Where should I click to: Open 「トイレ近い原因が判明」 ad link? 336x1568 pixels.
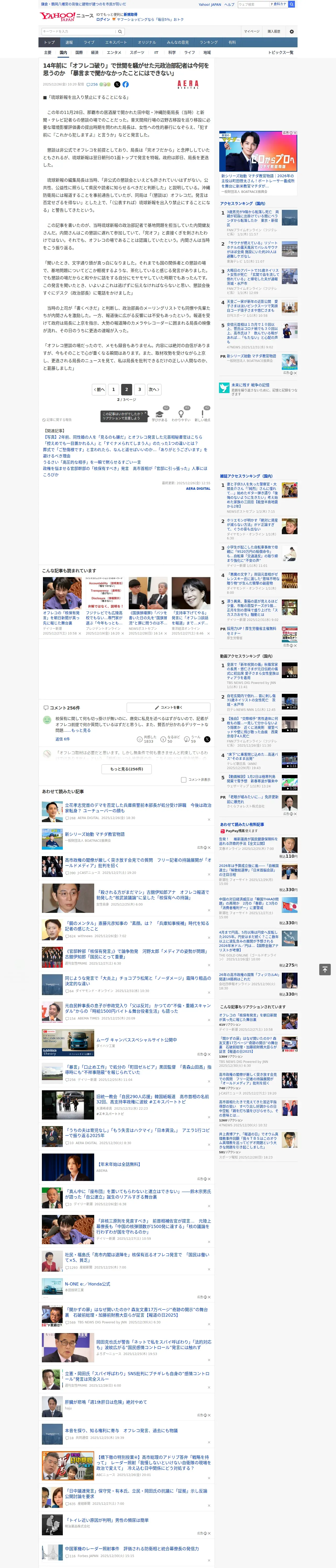[x=107, y=1519]
